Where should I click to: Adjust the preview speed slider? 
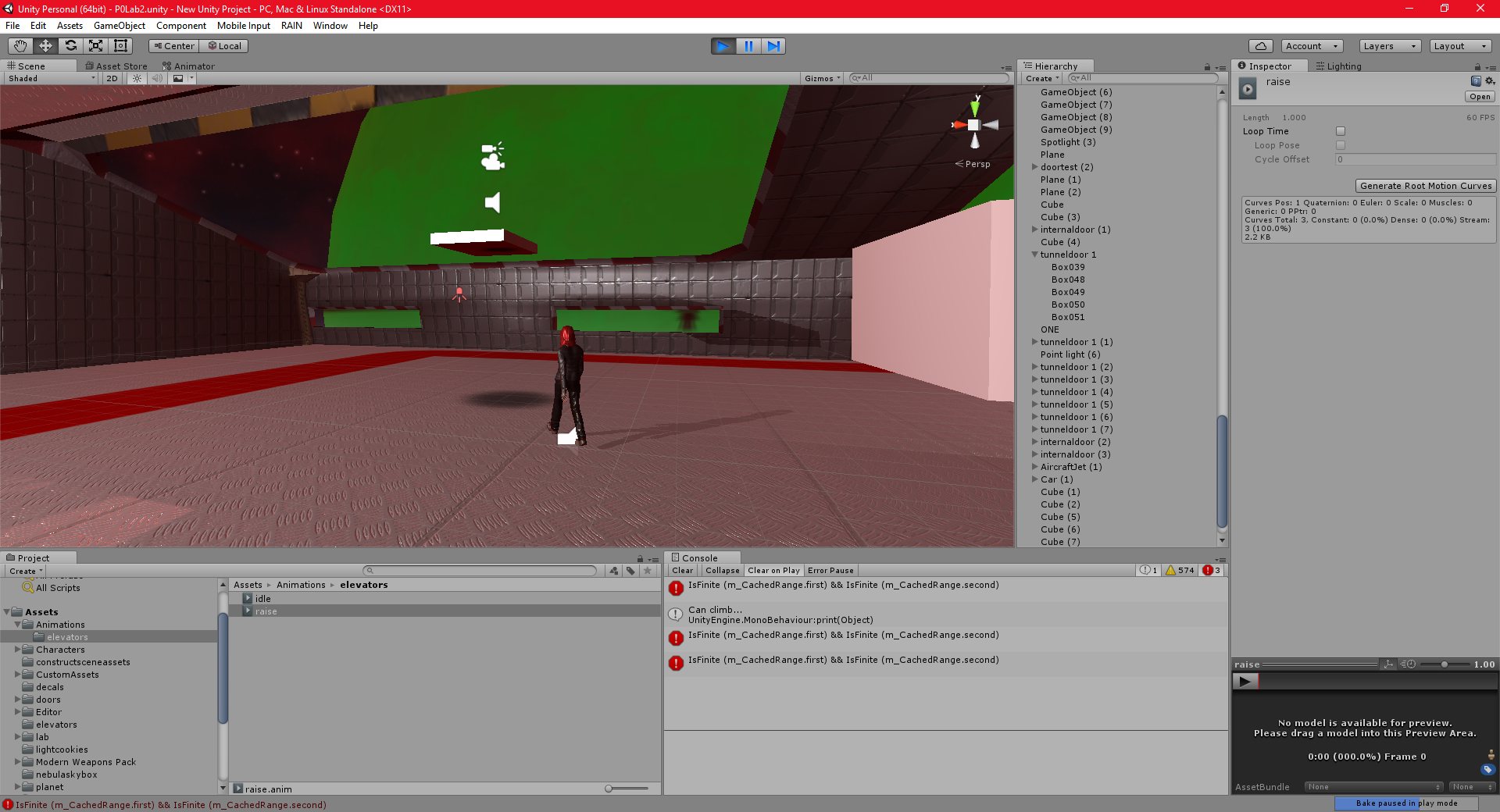[x=1445, y=664]
